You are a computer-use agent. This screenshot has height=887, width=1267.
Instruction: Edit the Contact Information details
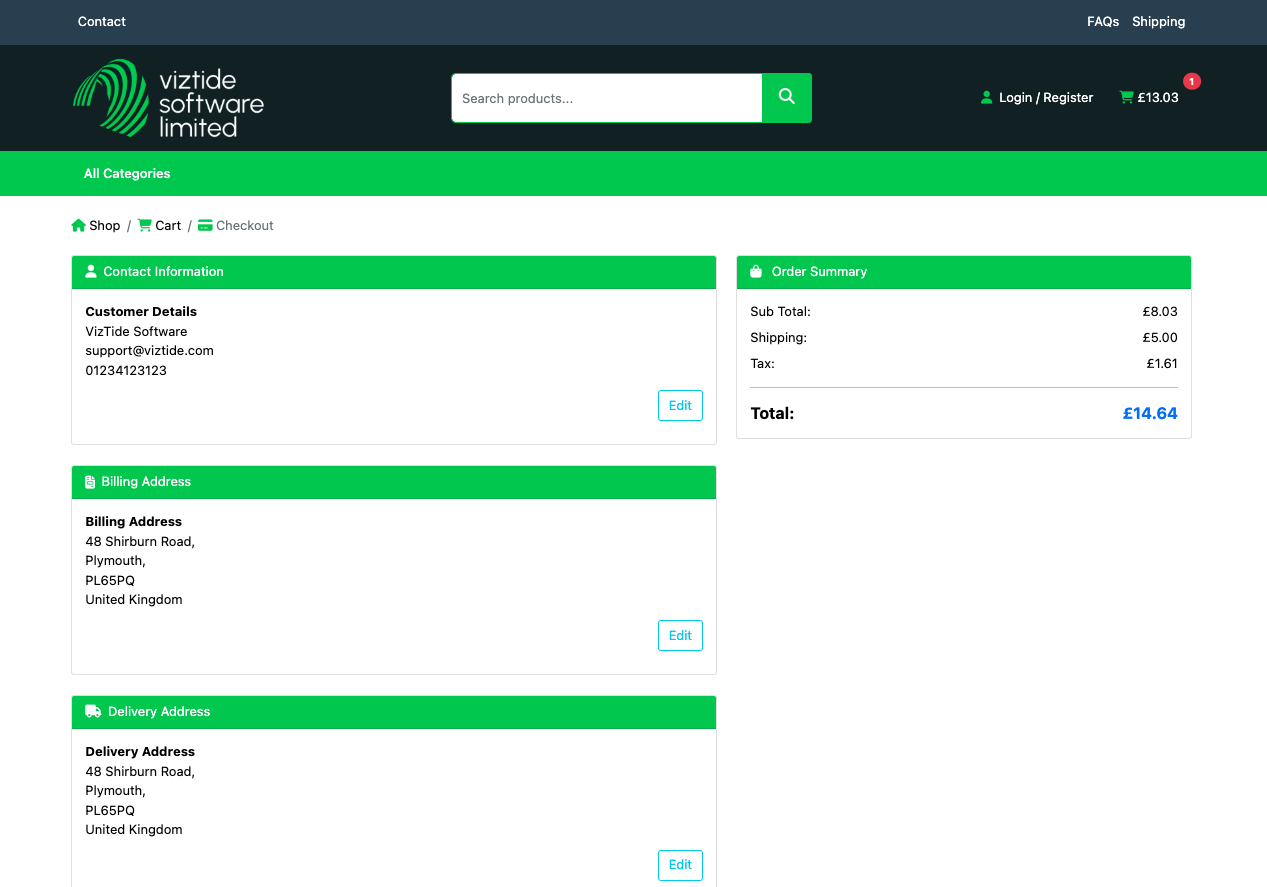(680, 406)
